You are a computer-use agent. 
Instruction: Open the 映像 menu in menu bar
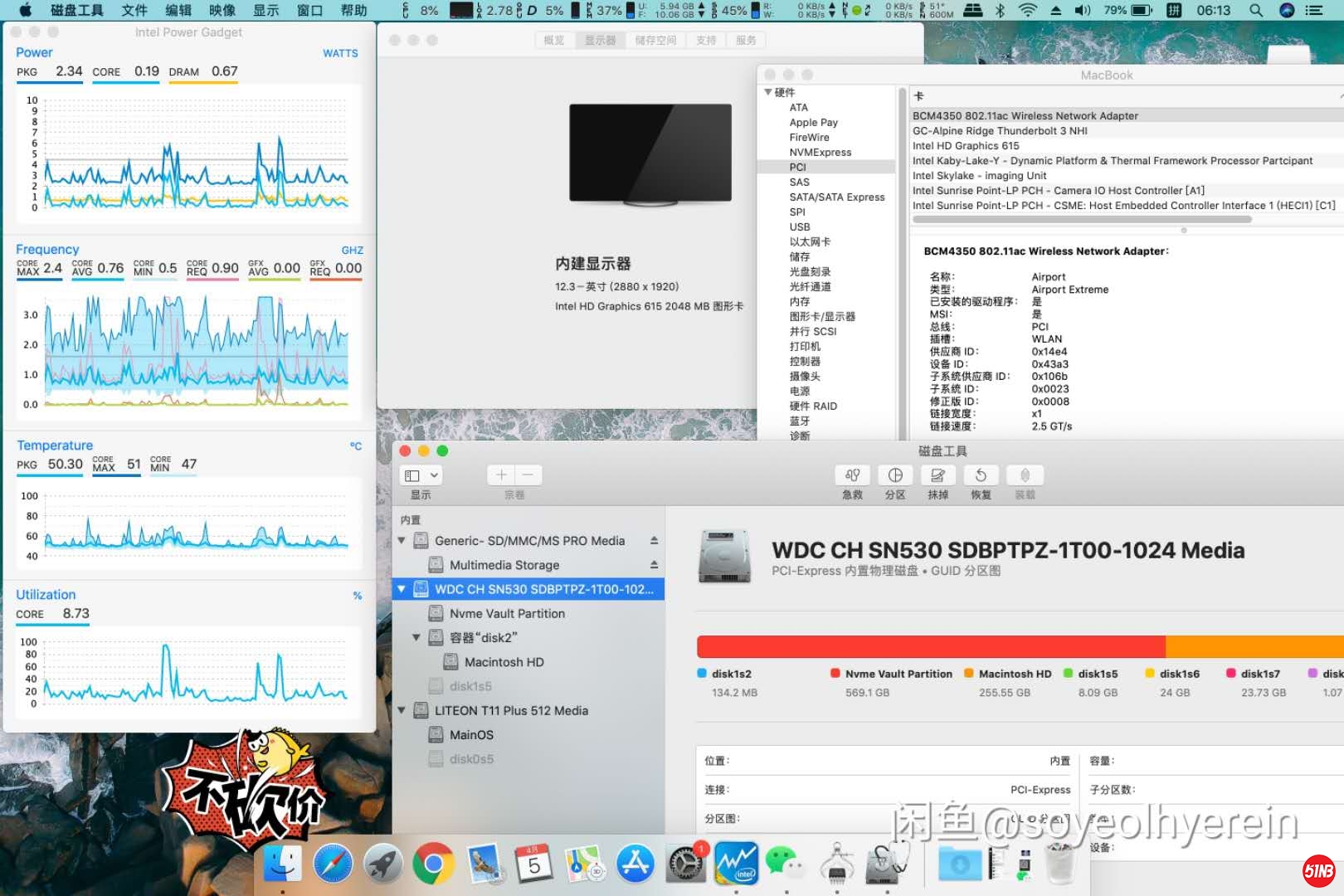point(222,11)
